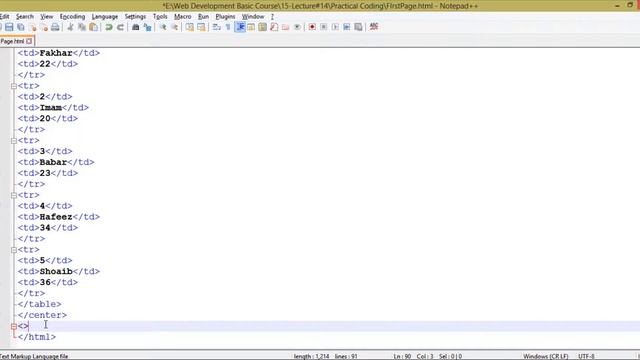This screenshot has height=360, width=640.
Task: Collapse the tr block above the Shoaib row
Action: 14,250
